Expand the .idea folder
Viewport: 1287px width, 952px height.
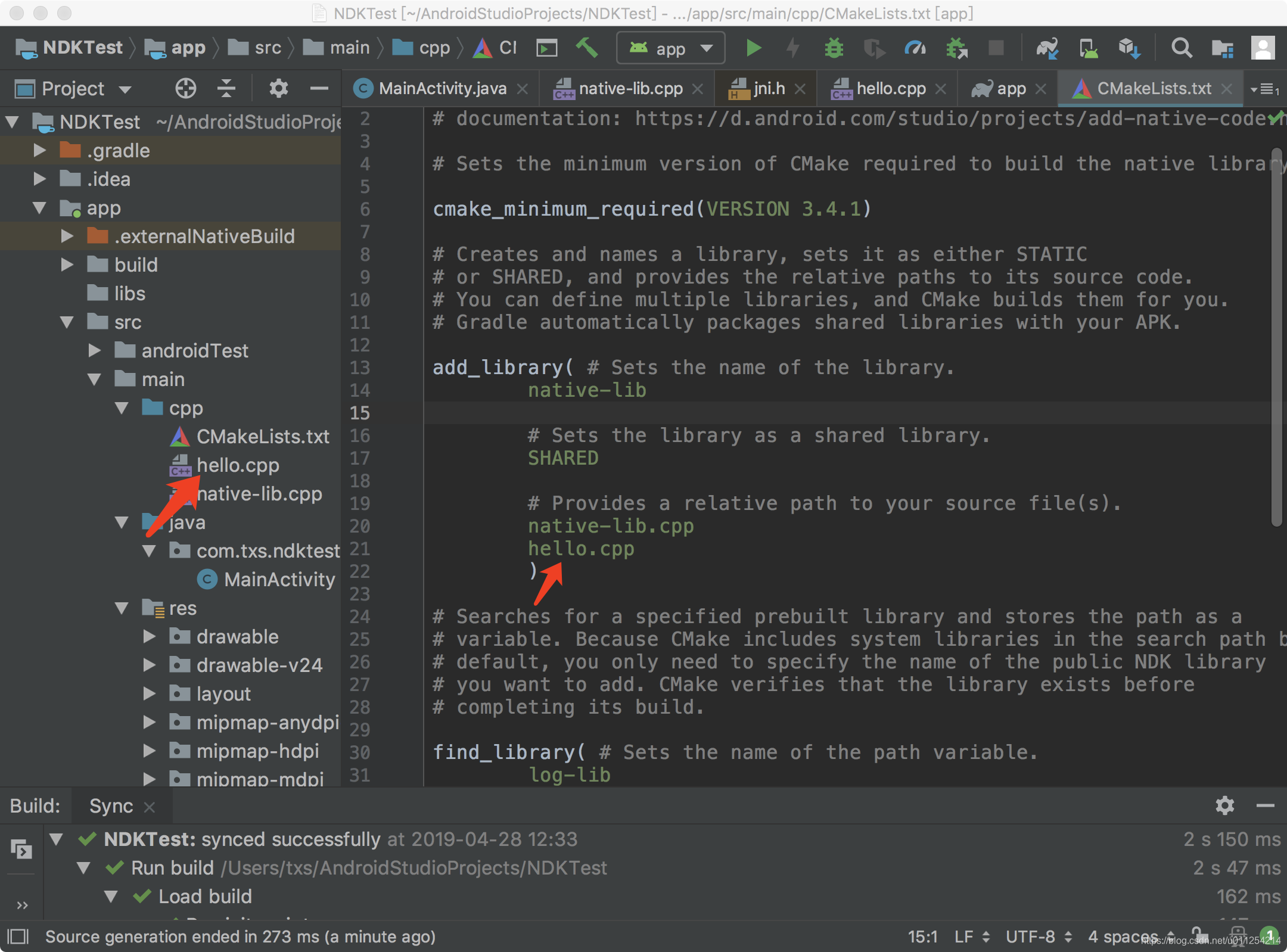pos(39,179)
